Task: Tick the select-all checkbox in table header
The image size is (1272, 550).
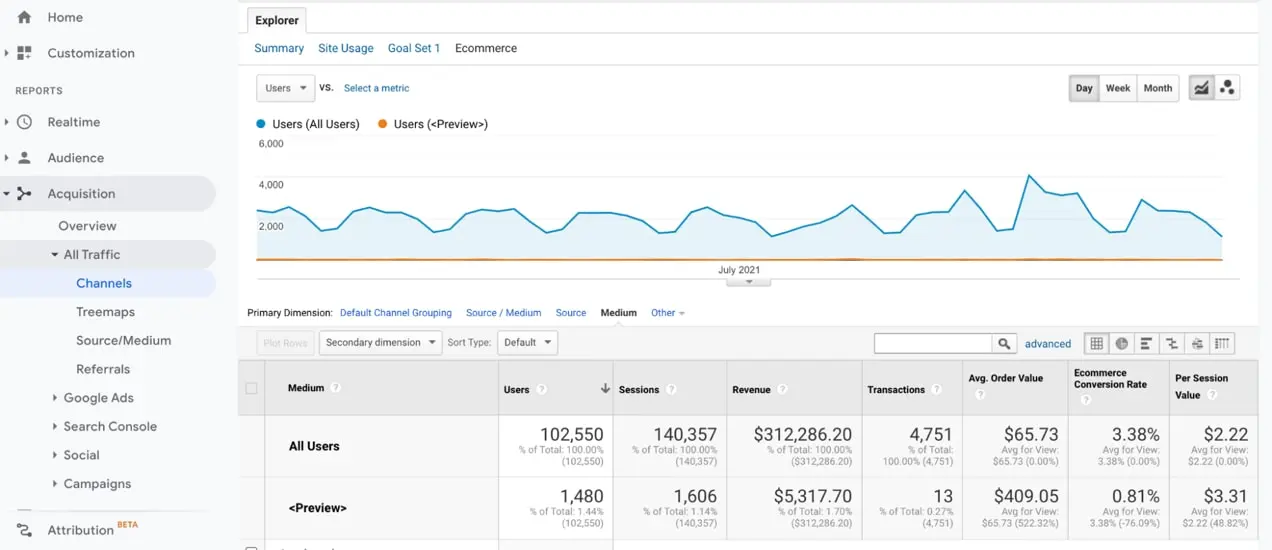Action: click(251, 388)
